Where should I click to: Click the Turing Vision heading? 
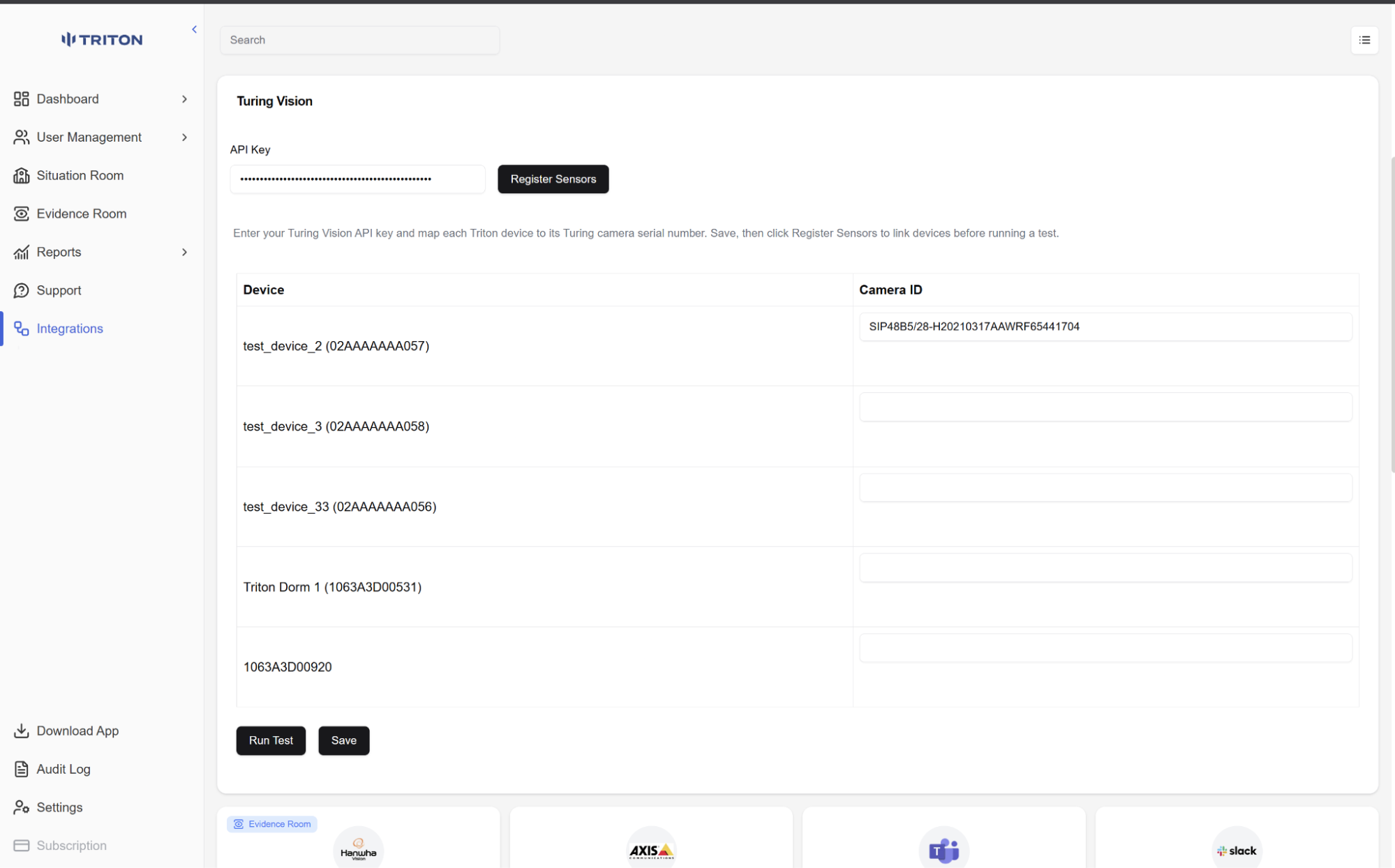tap(274, 101)
